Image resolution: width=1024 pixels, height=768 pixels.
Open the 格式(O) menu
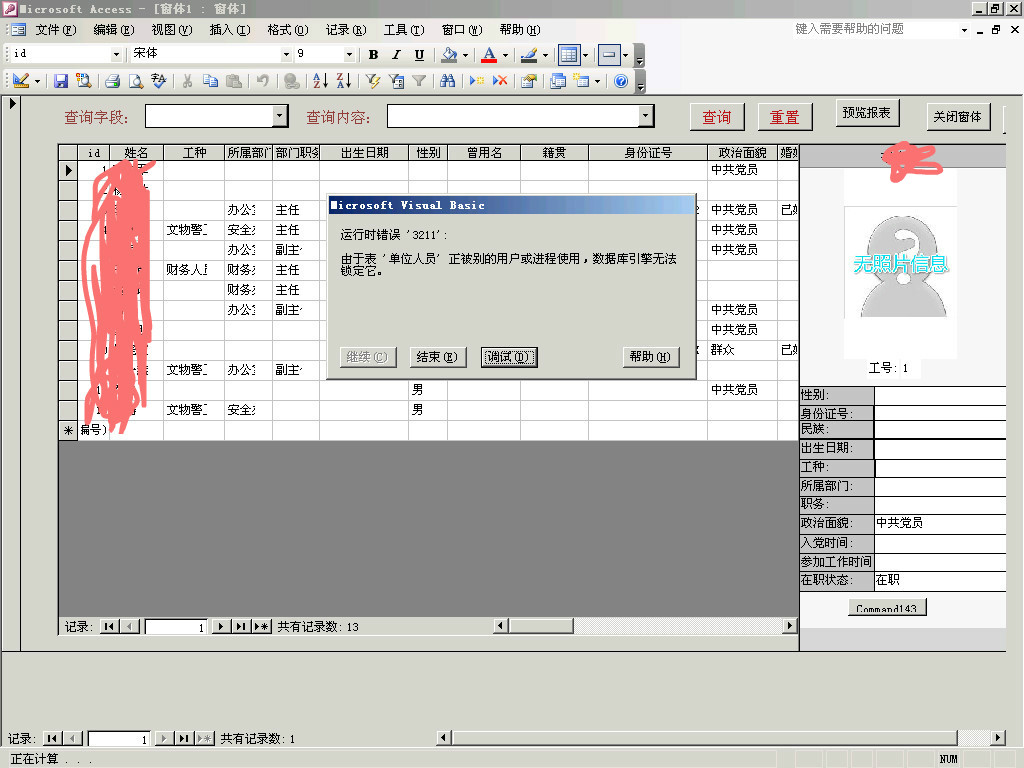click(x=288, y=29)
